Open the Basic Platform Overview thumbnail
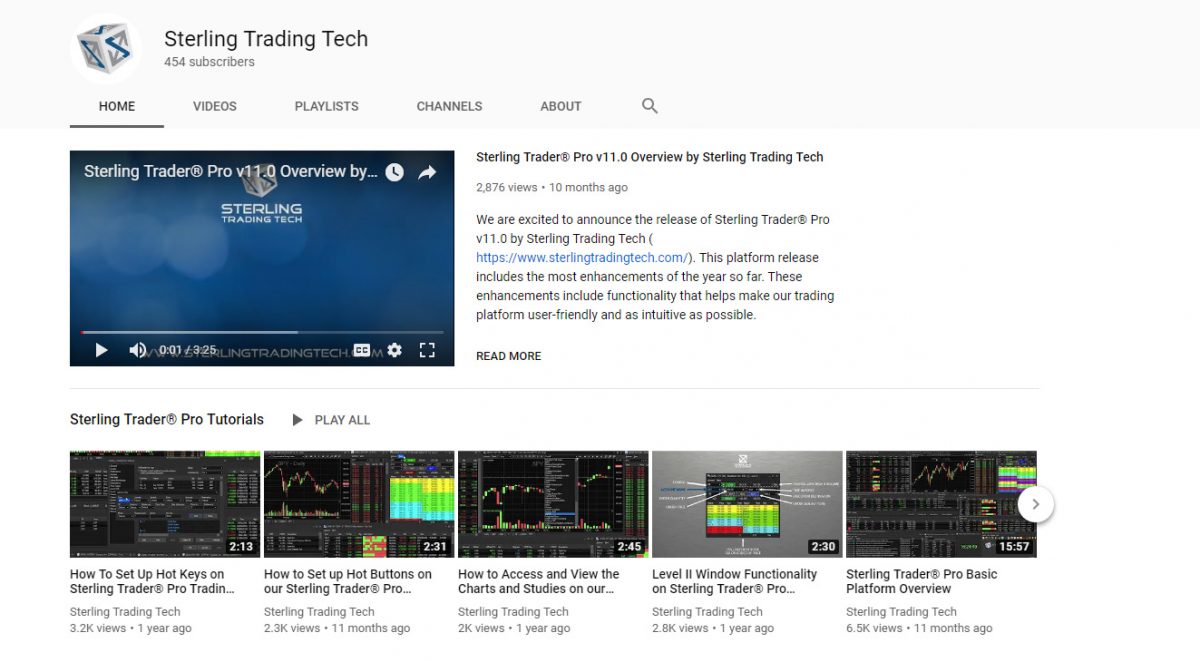 tap(941, 504)
